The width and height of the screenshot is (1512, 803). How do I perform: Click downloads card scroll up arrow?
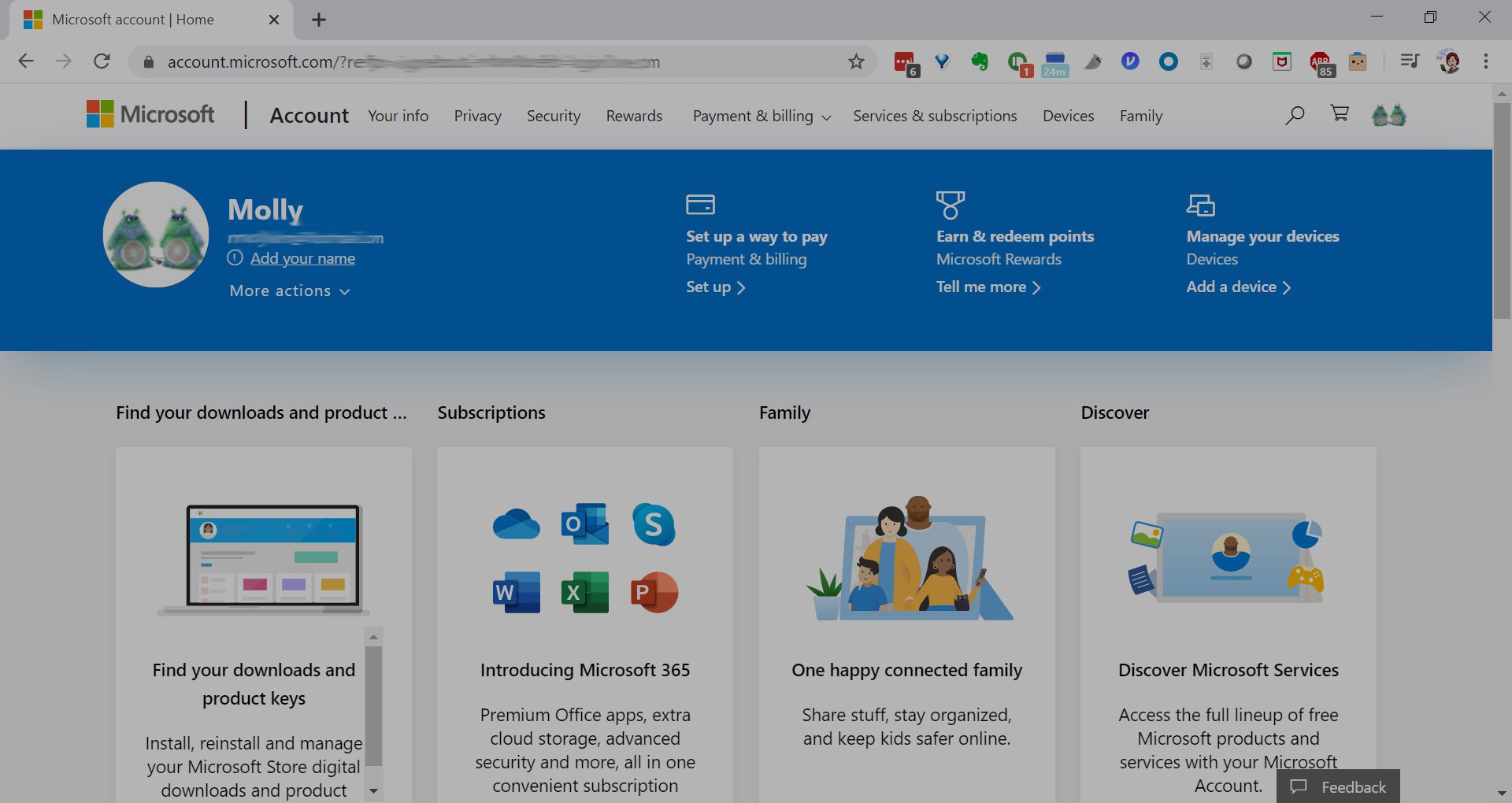(x=374, y=636)
